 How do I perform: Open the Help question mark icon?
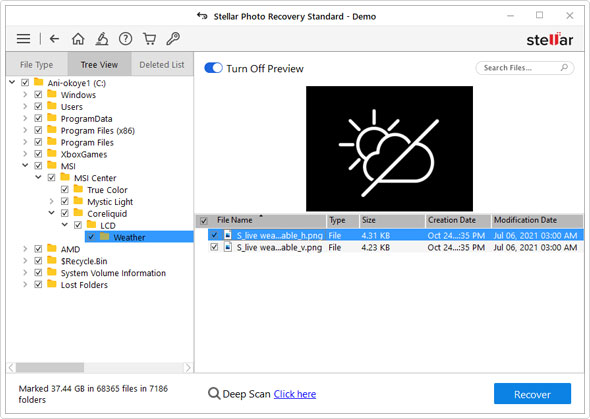[125, 39]
